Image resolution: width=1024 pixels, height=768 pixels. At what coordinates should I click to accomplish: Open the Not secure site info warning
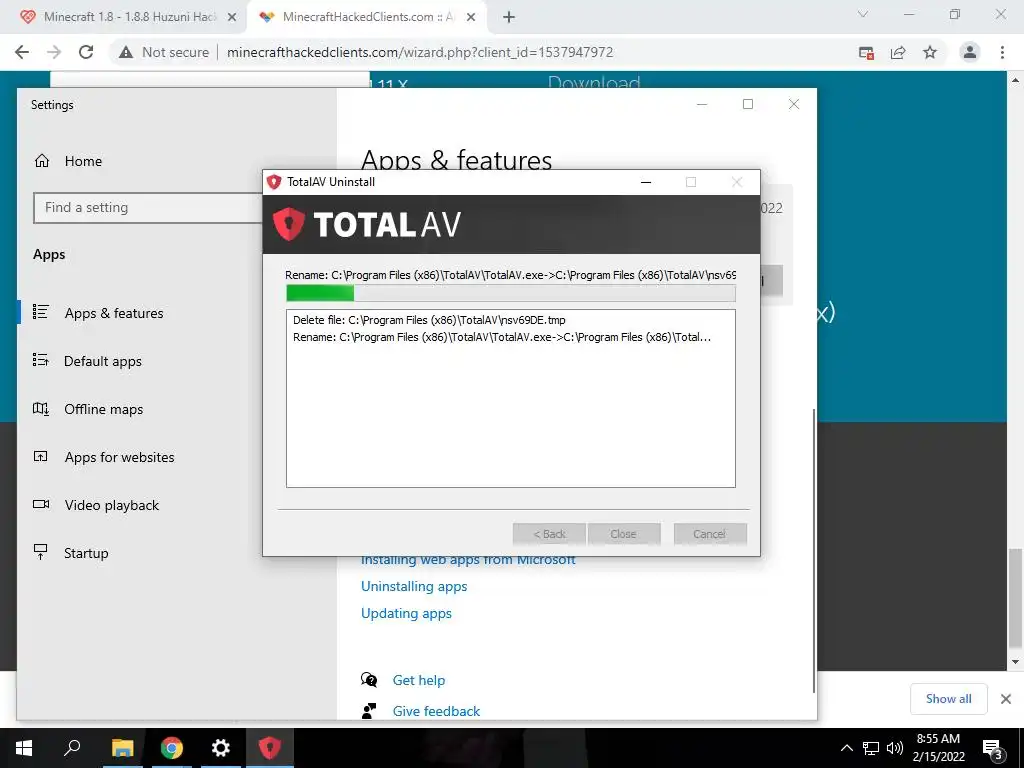[164, 52]
